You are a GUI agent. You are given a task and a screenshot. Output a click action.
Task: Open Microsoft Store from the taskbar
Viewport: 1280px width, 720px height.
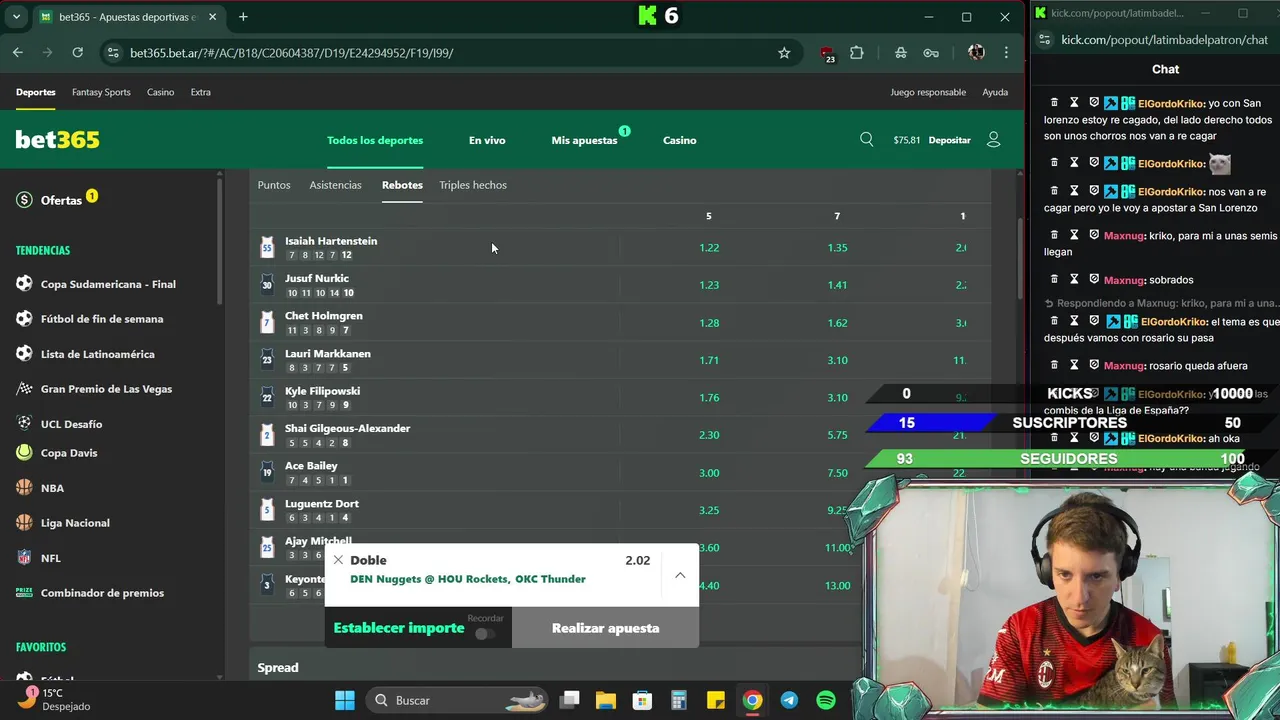point(642,700)
